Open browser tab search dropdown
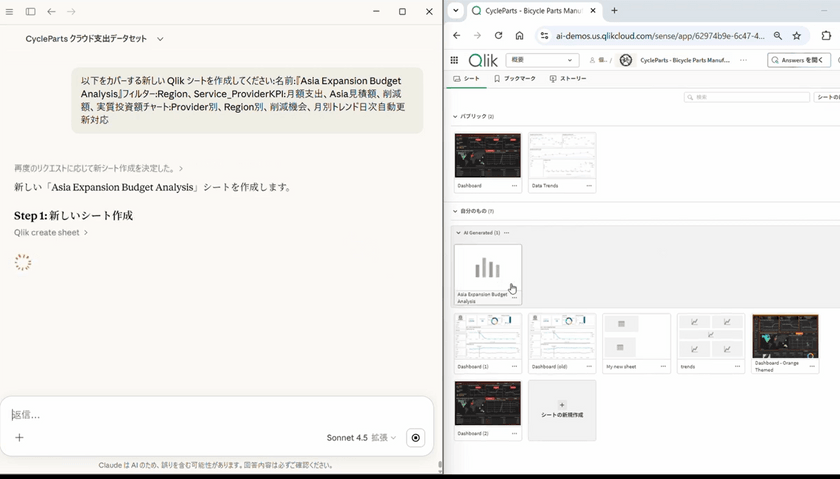Screen dimensions: 840x479 point(455,10)
